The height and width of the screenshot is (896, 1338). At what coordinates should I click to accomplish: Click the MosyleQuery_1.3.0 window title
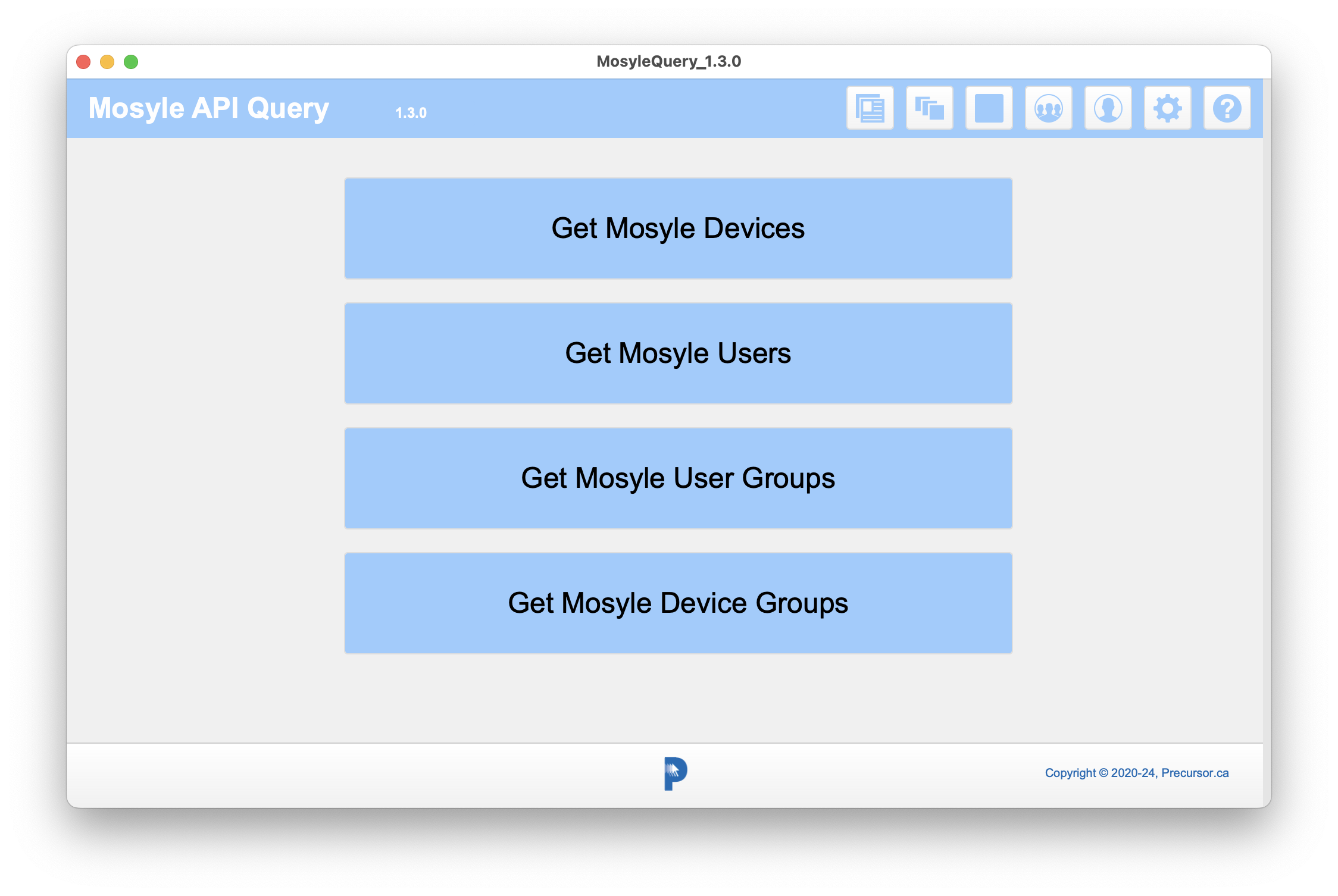coord(668,61)
